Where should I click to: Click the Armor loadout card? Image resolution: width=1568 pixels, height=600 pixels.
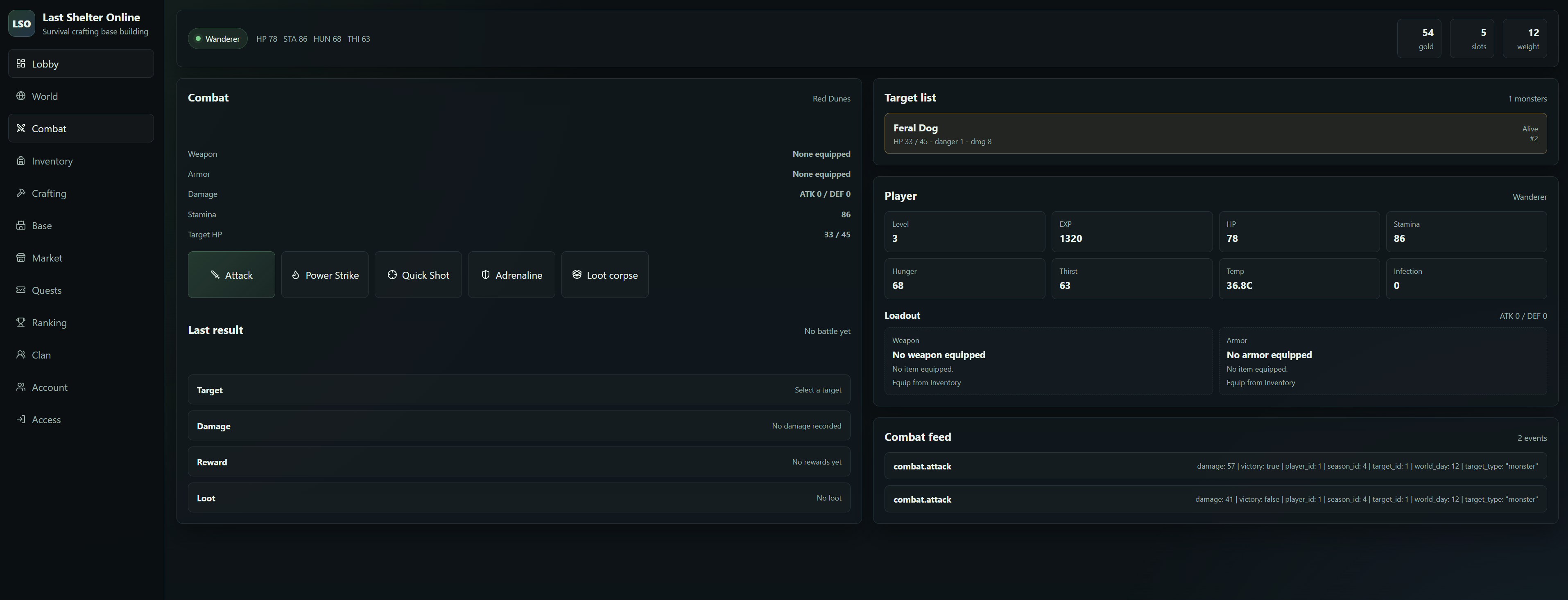[x=1382, y=361]
